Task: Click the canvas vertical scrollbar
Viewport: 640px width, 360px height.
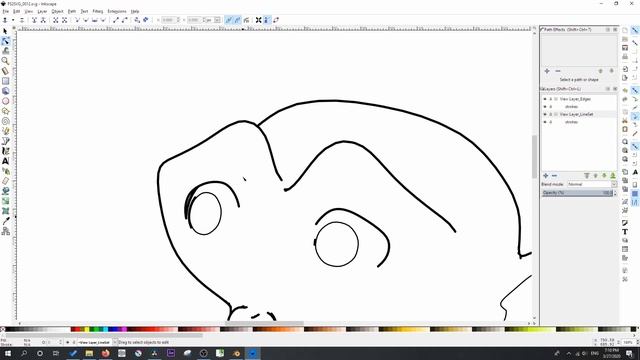Action: [x=534, y=157]
